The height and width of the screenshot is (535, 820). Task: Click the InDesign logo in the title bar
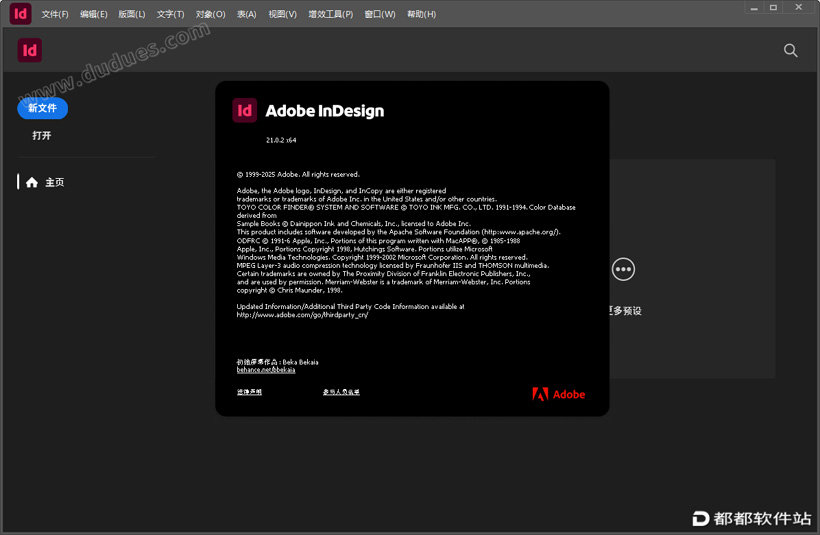(x=20, y=14)
